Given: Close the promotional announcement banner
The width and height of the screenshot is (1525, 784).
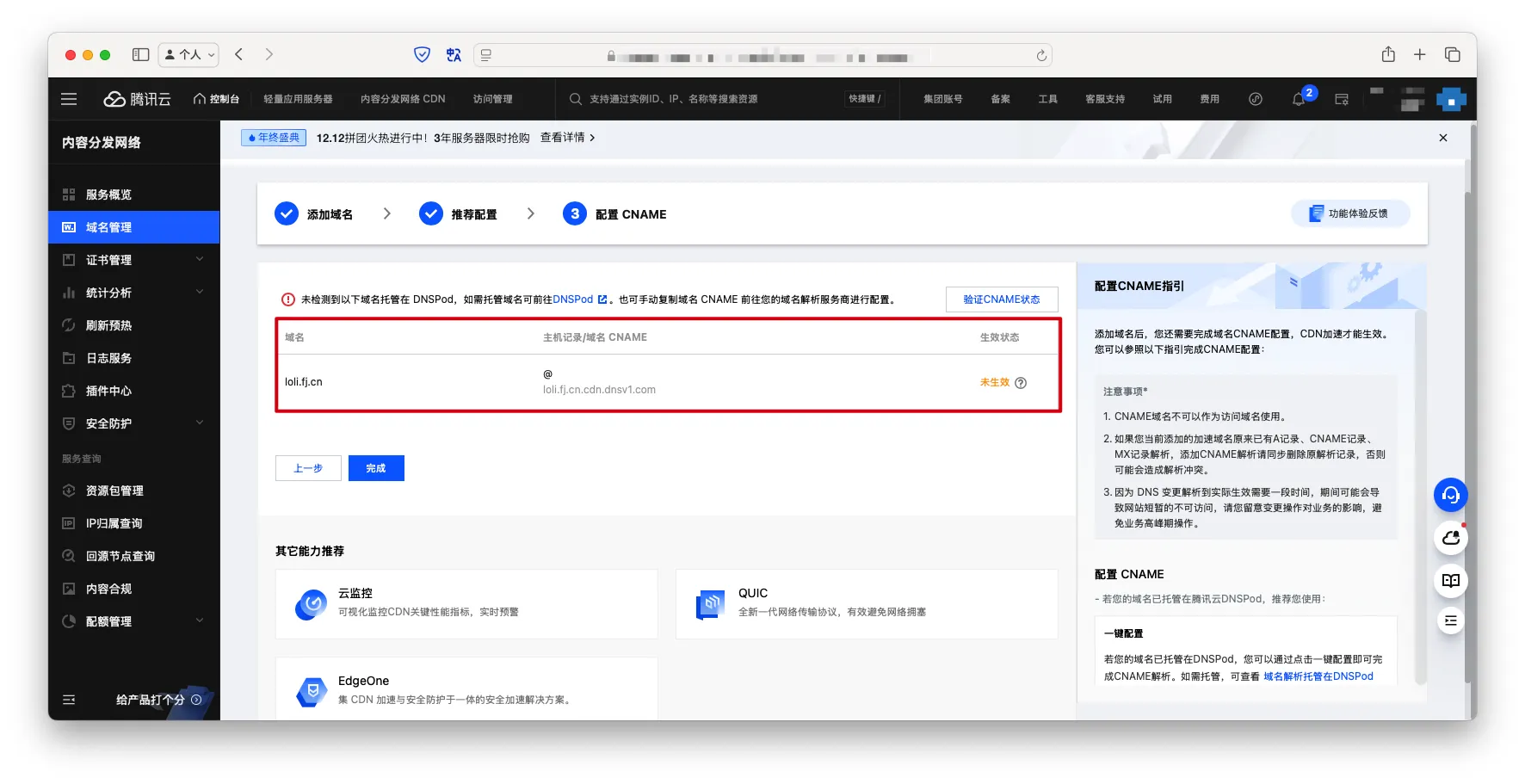Looking at the screenshot, I should [x=1442, y=138].
